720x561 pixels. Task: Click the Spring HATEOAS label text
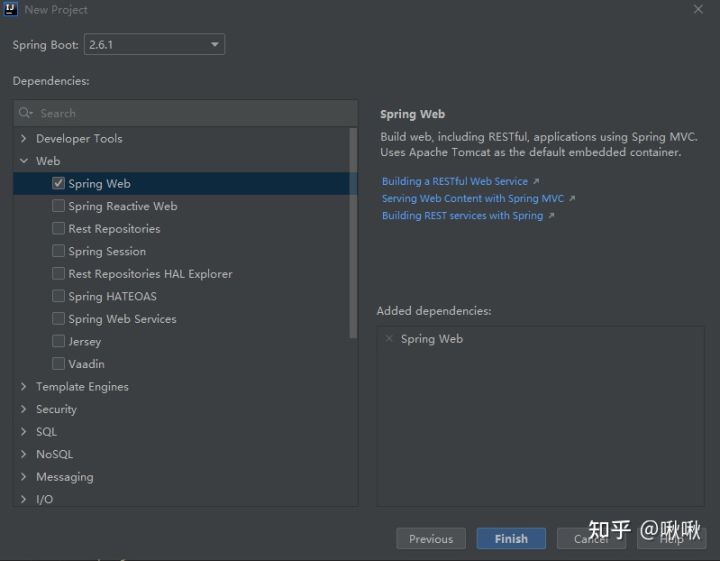pos(112,296)
